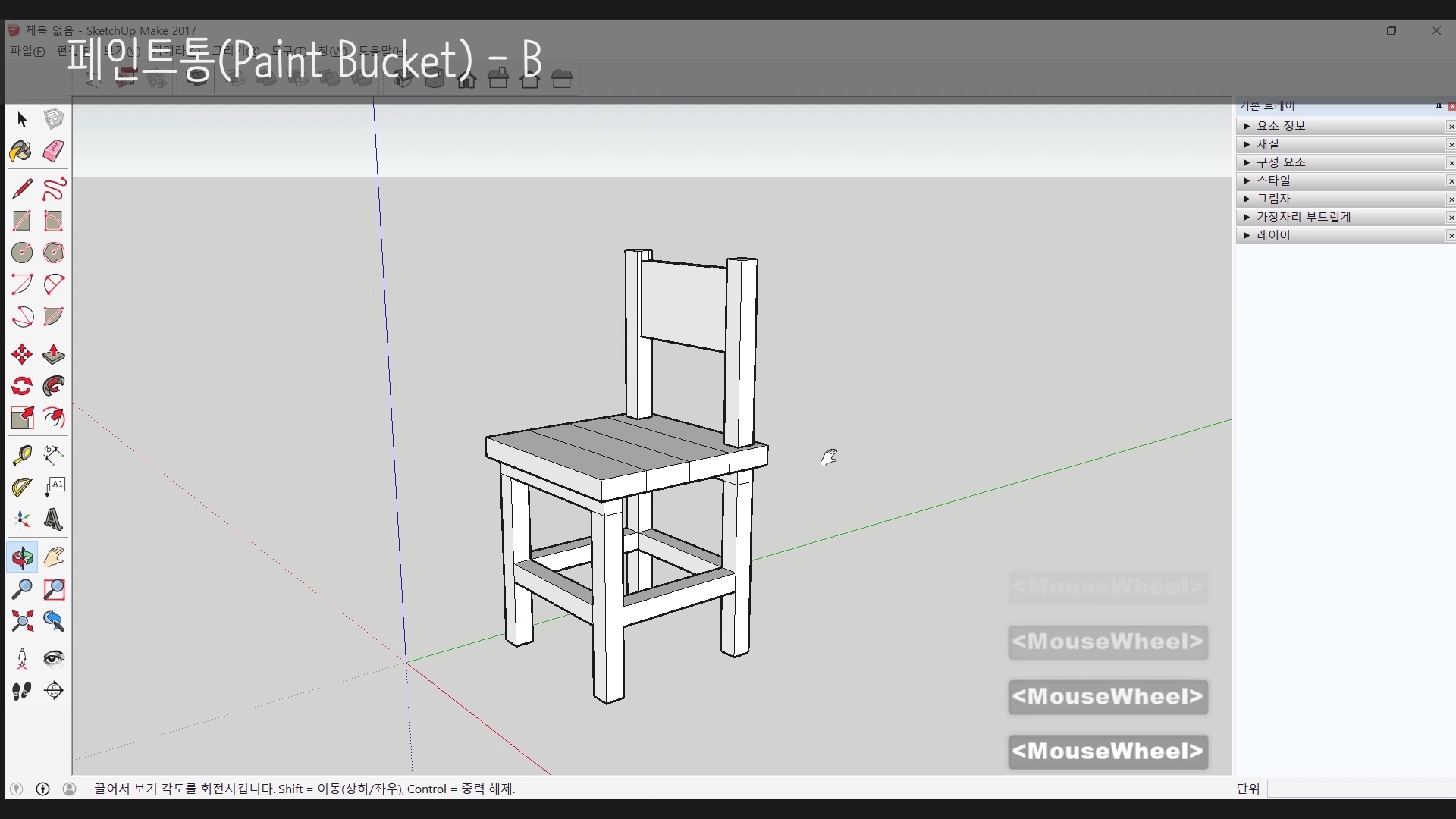The image size is (1456, 819).
Task: Select the 3D Text tool
Action: [53, 519]
